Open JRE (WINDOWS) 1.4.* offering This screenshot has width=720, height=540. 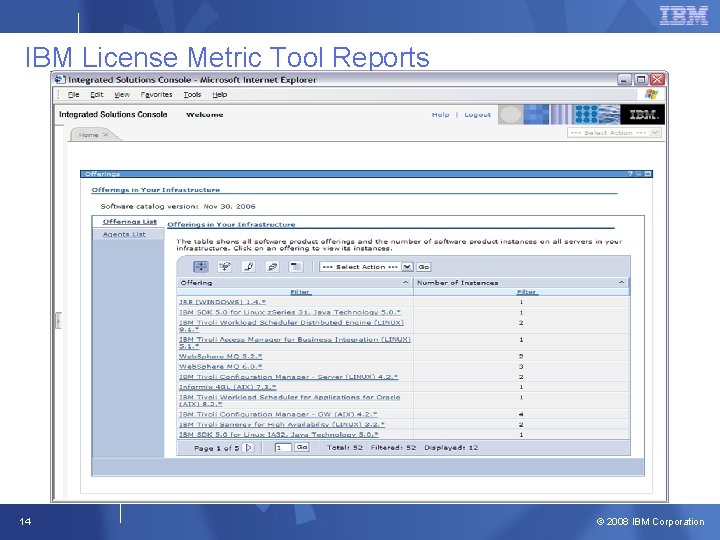coord(222,302)
